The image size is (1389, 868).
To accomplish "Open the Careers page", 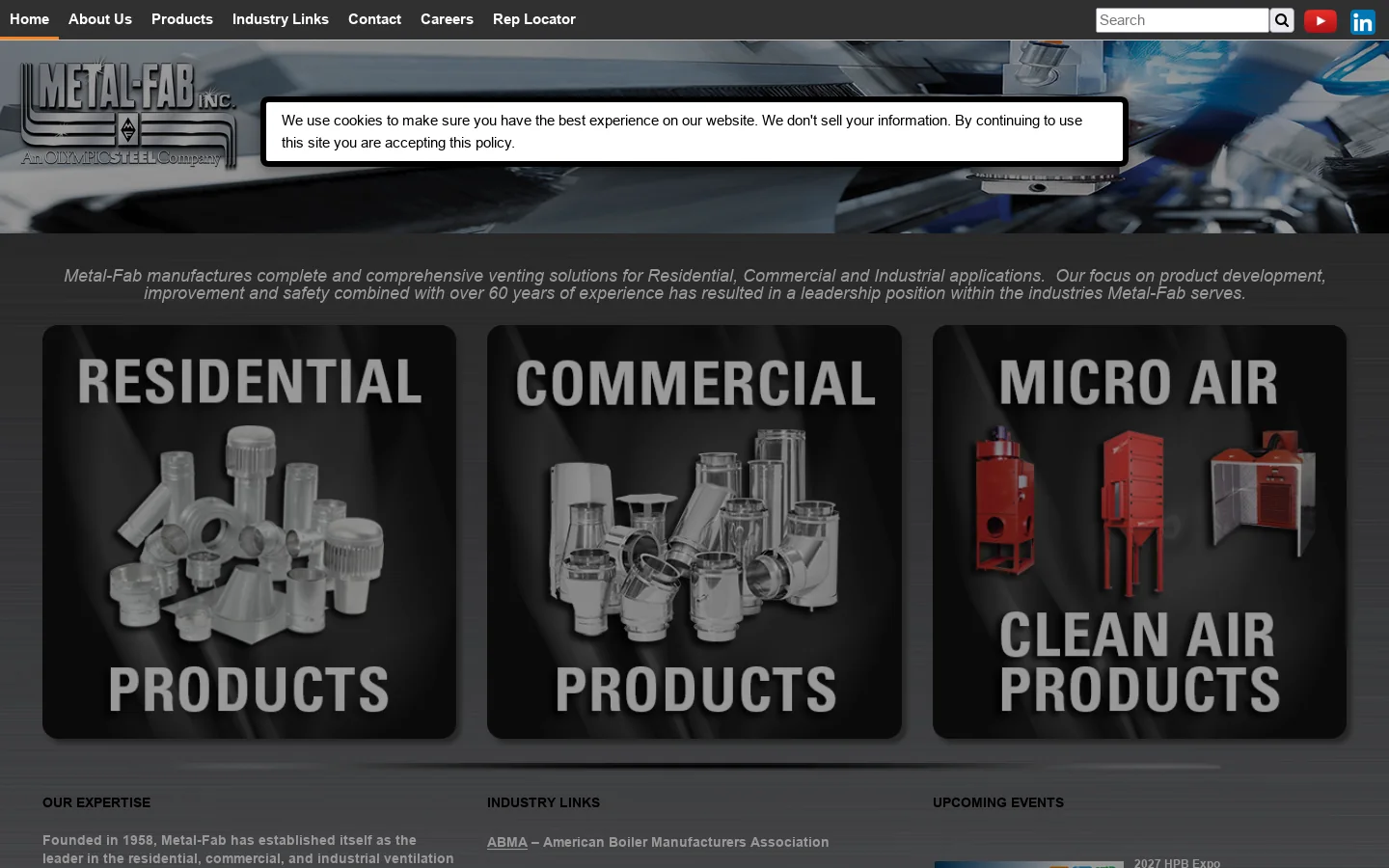I will pyautogui.click(x=447, y=19).
